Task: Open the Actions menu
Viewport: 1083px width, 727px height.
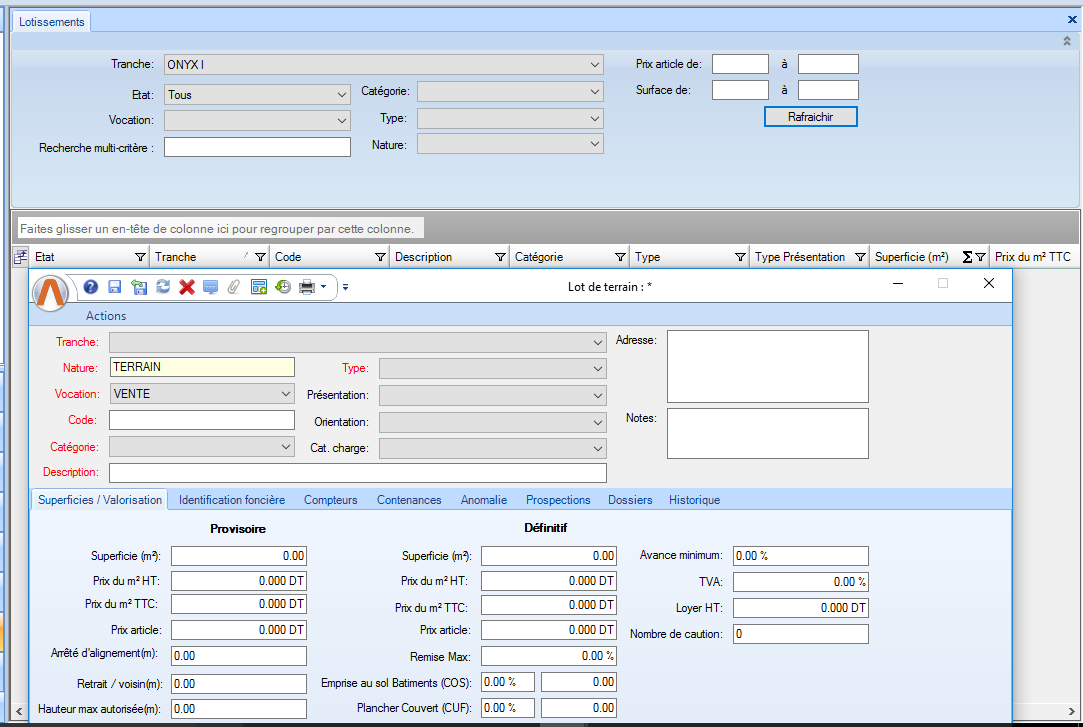Action: (x=106, y=316)
